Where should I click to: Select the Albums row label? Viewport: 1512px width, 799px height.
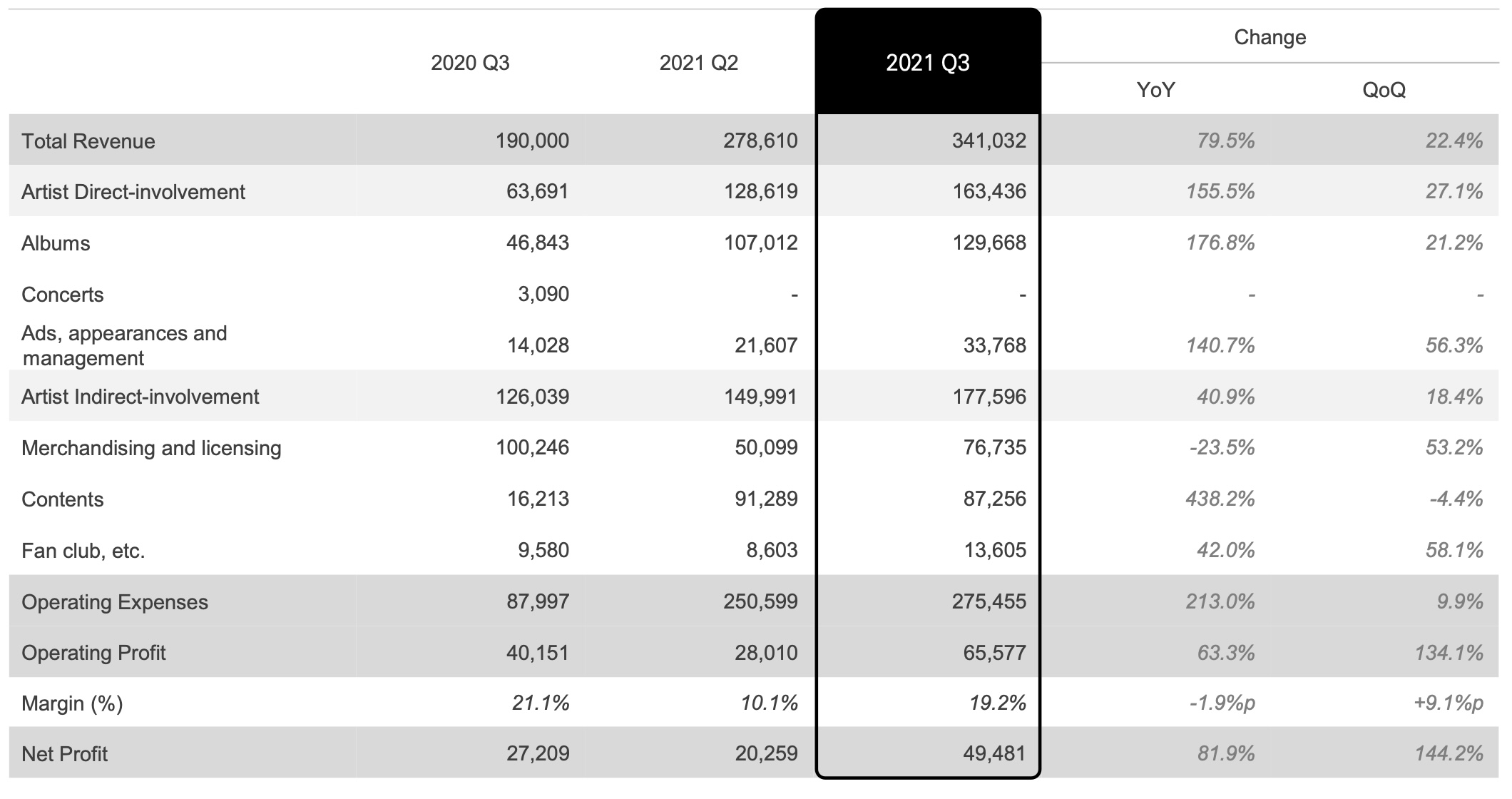click(56, 243)
